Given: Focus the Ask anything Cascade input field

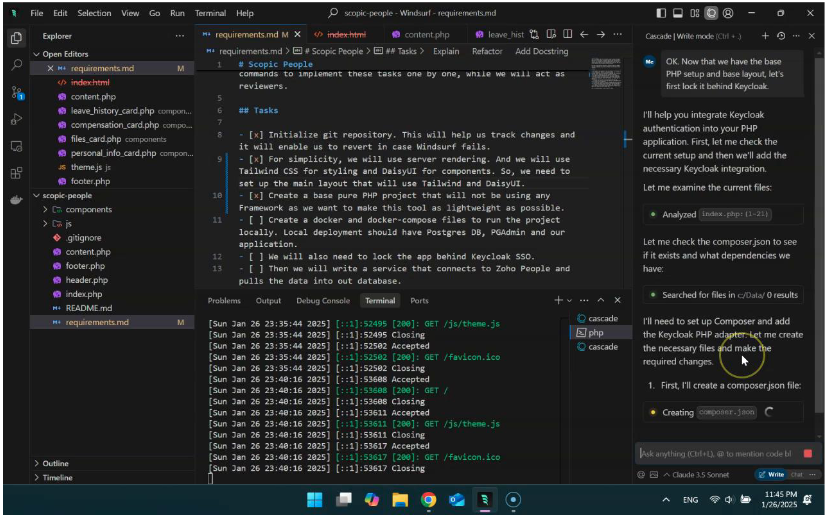Looking at the screenshot, I should pos(717,454).
